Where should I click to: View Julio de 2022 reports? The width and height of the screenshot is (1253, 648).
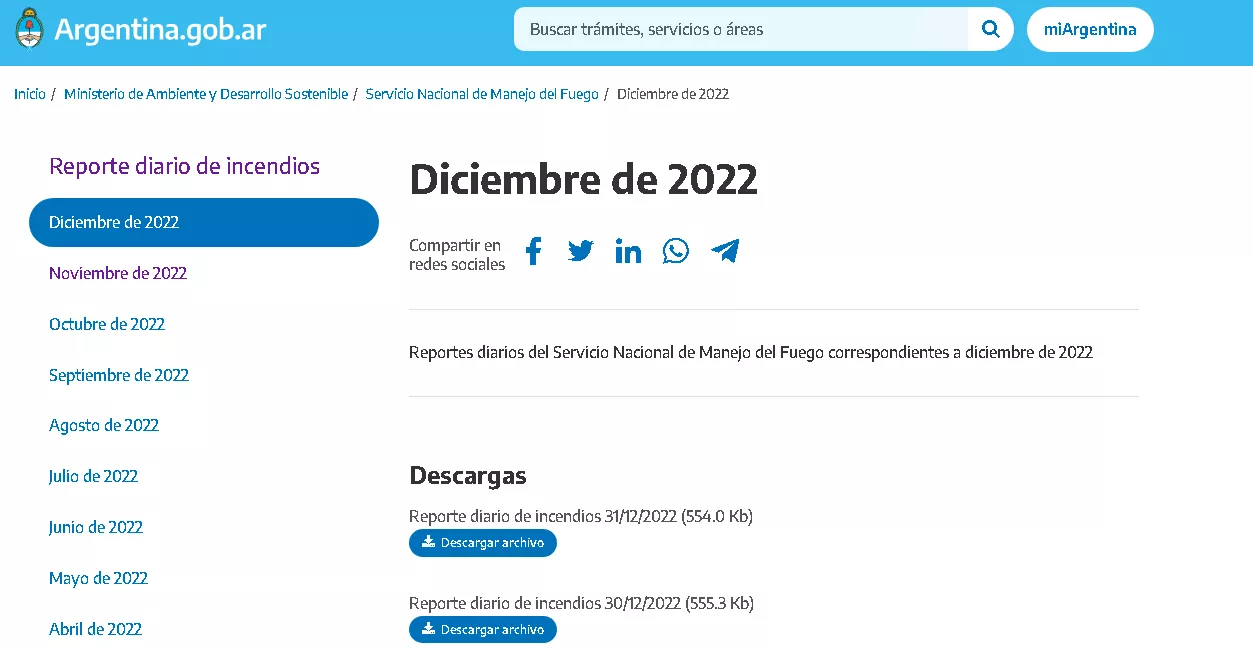[93, 476]
